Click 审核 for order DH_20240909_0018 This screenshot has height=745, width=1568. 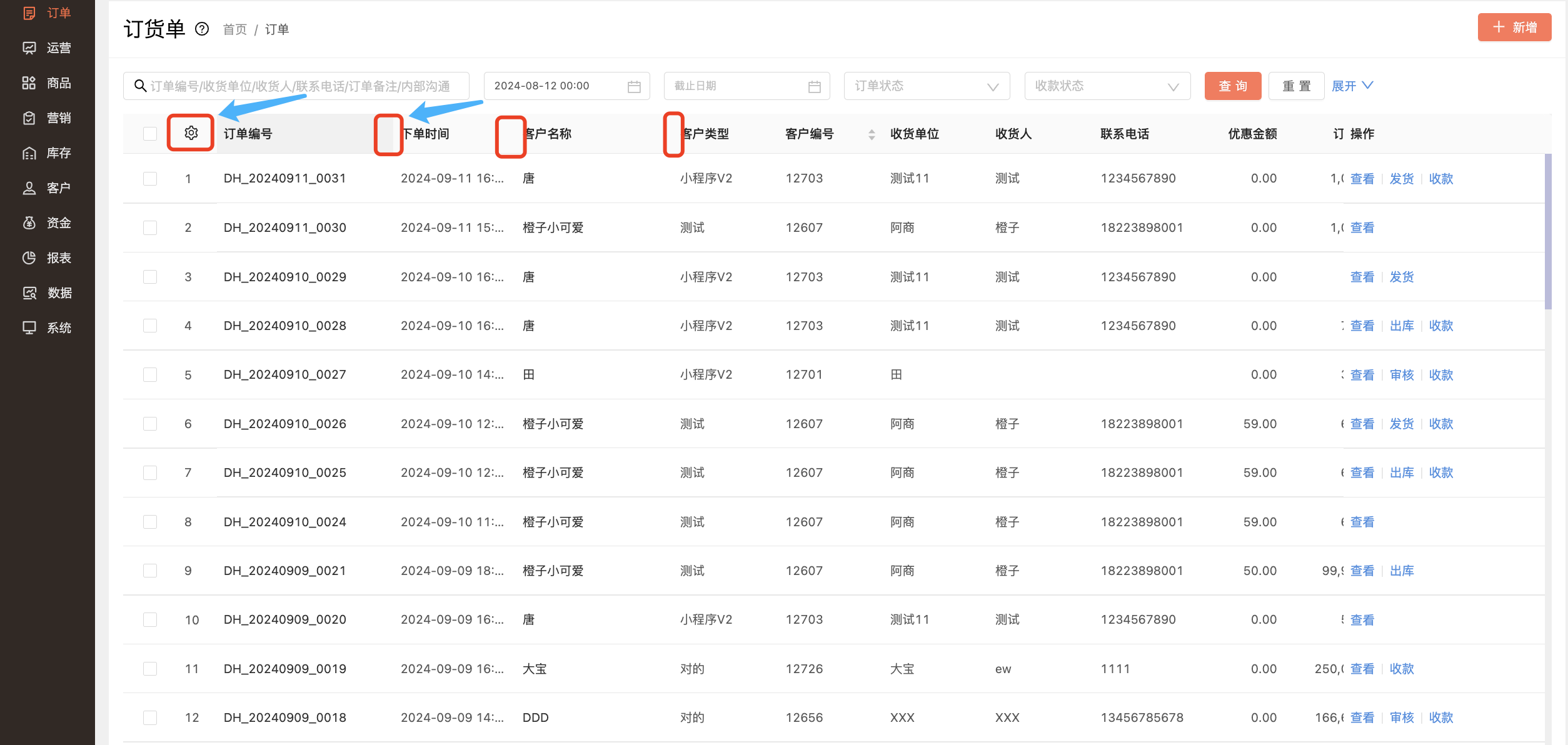coord(1402,717)
